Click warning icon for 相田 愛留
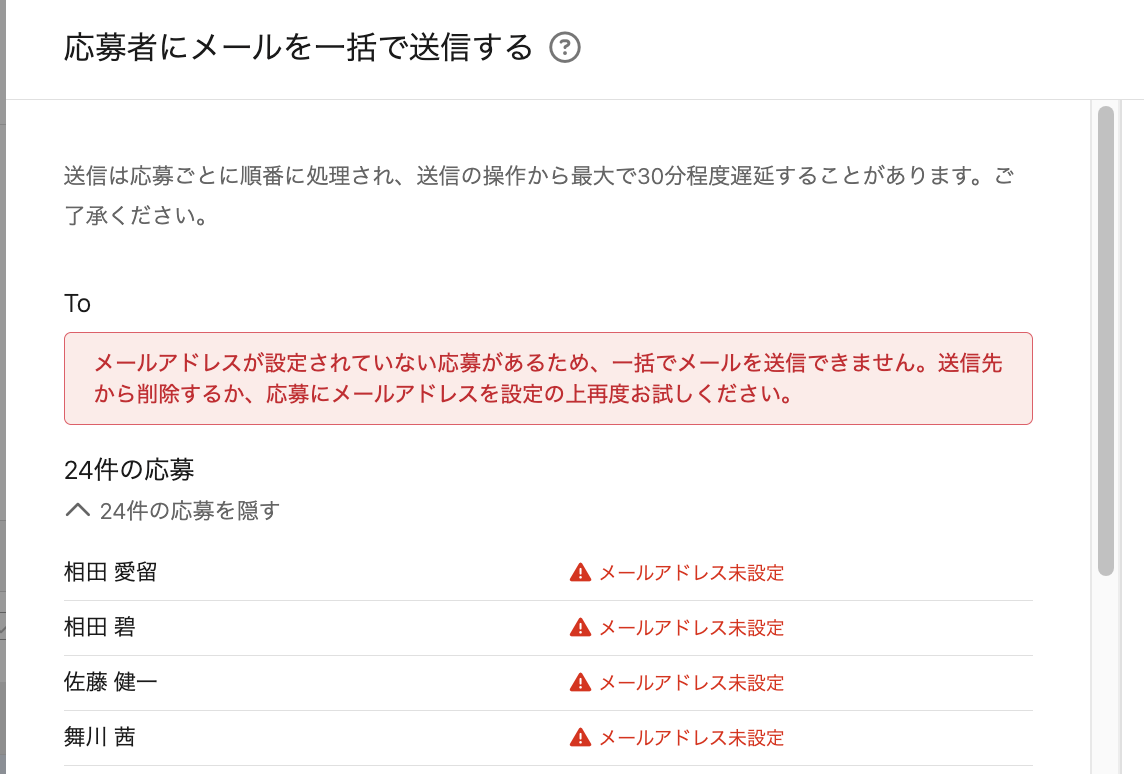Image resolution: width=1144 pixels, height=774 pixels. pos(580,573)
